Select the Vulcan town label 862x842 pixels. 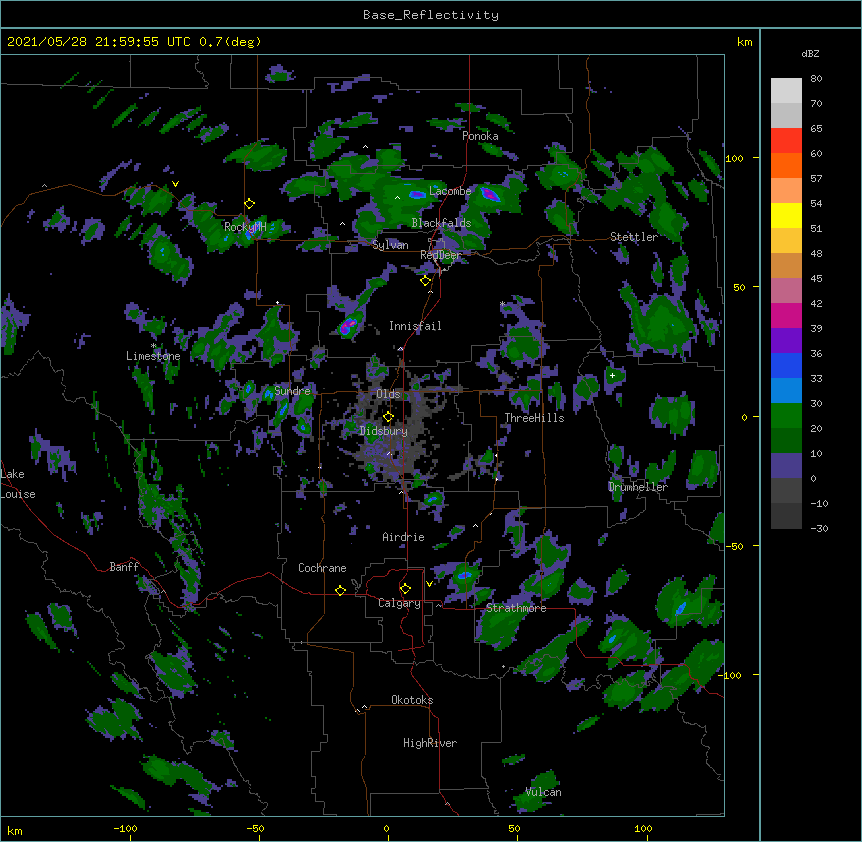[543, 792]
